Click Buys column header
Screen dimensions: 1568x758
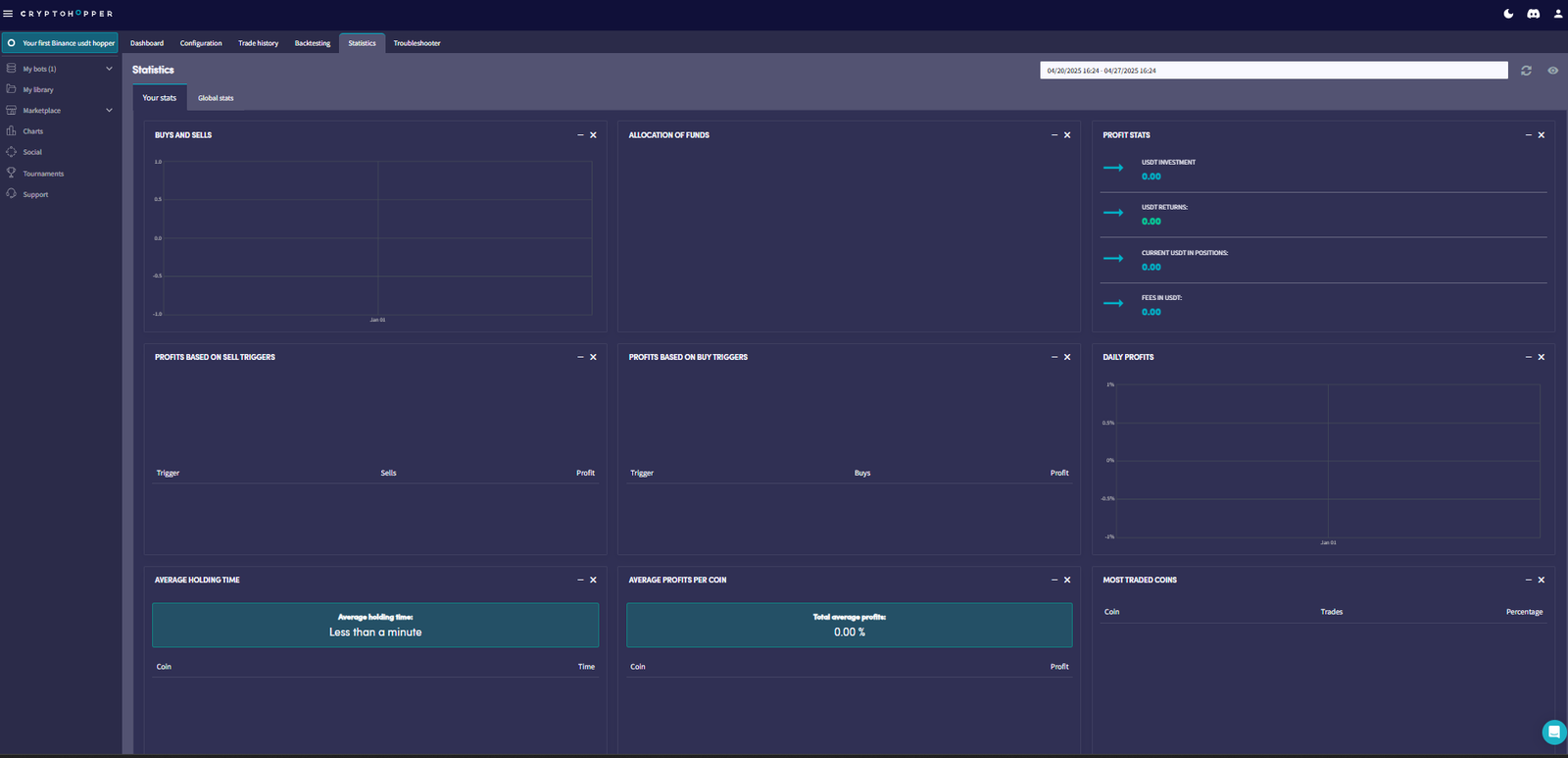(x=862, y=473)
